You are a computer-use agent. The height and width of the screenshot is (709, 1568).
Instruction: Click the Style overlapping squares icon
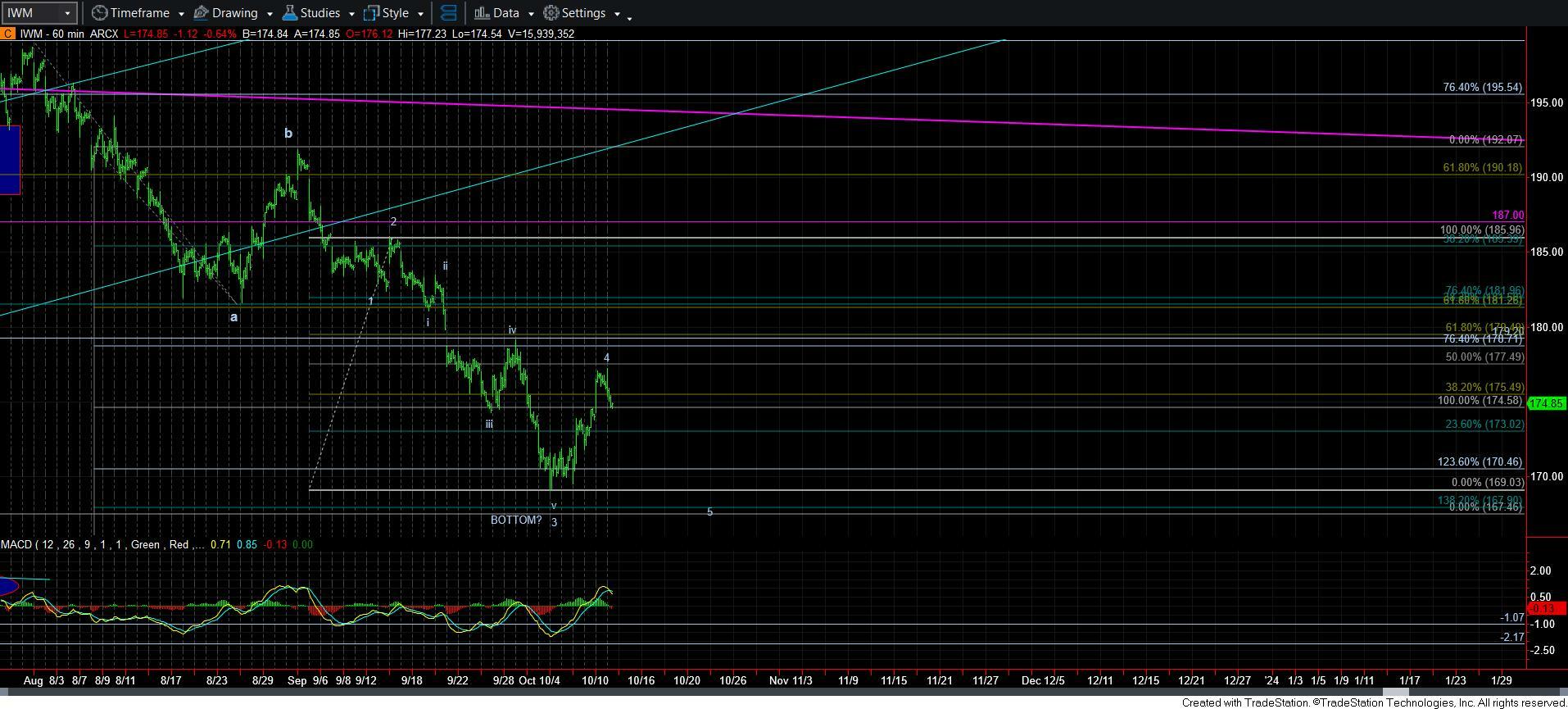pos(371,13)
